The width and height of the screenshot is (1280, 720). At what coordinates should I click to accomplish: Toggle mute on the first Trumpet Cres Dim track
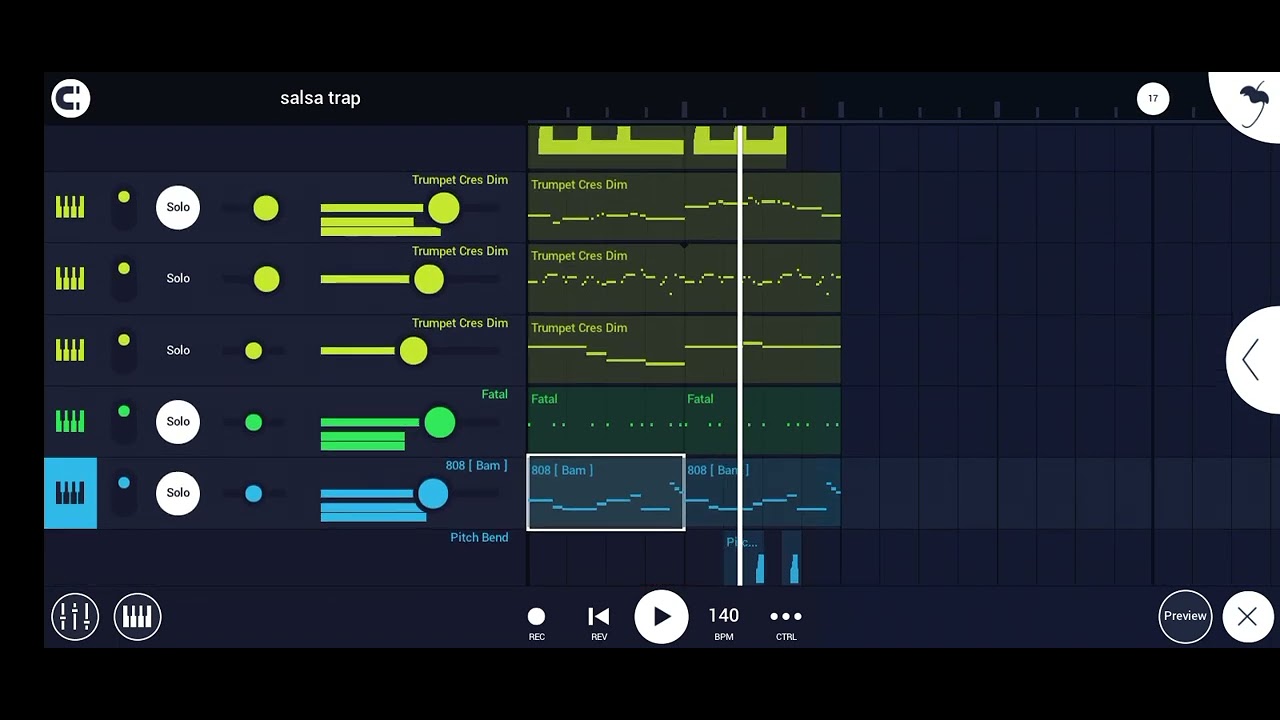pos(123,208)
